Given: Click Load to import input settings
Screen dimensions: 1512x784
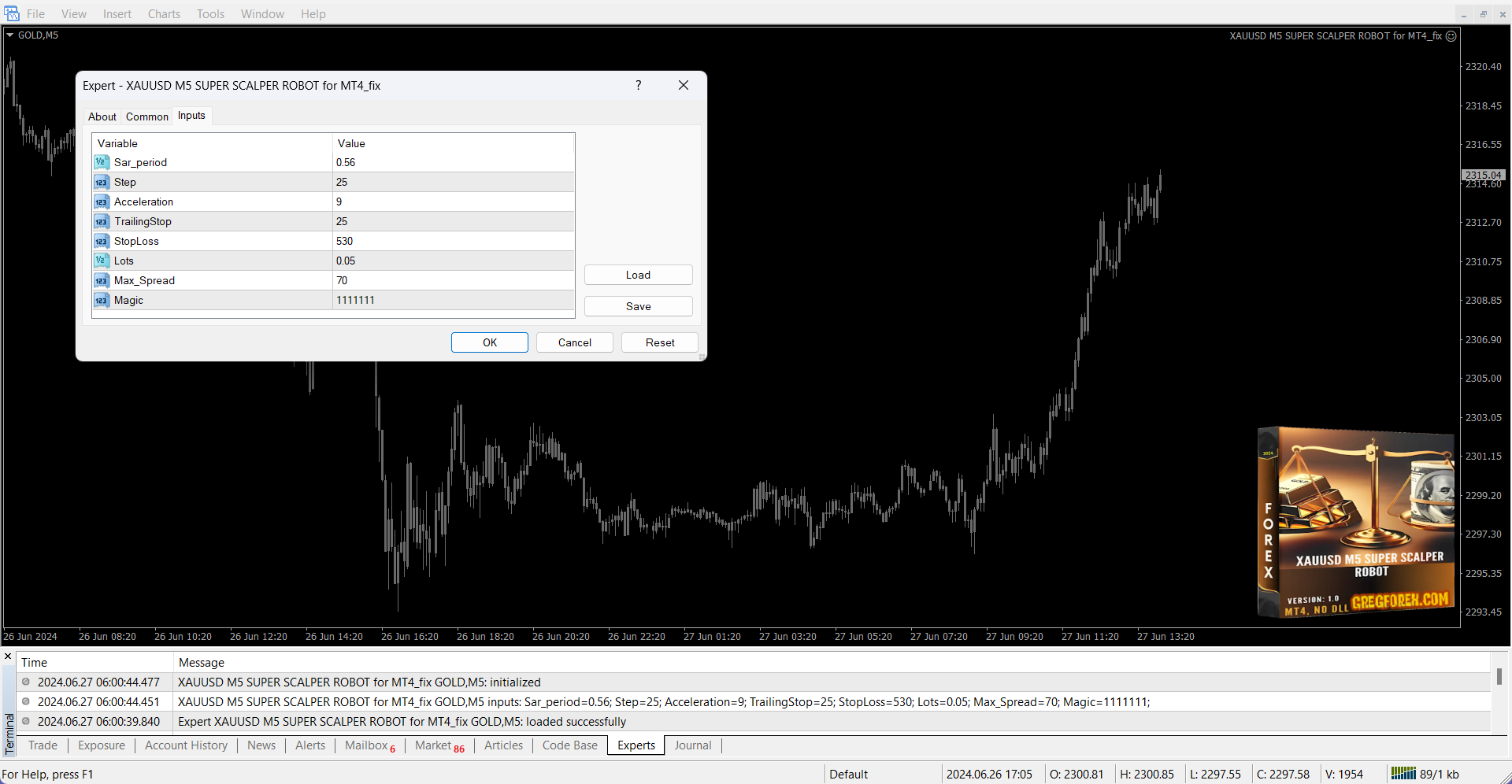Looking at the screenshot, I should tap(638, 275).
